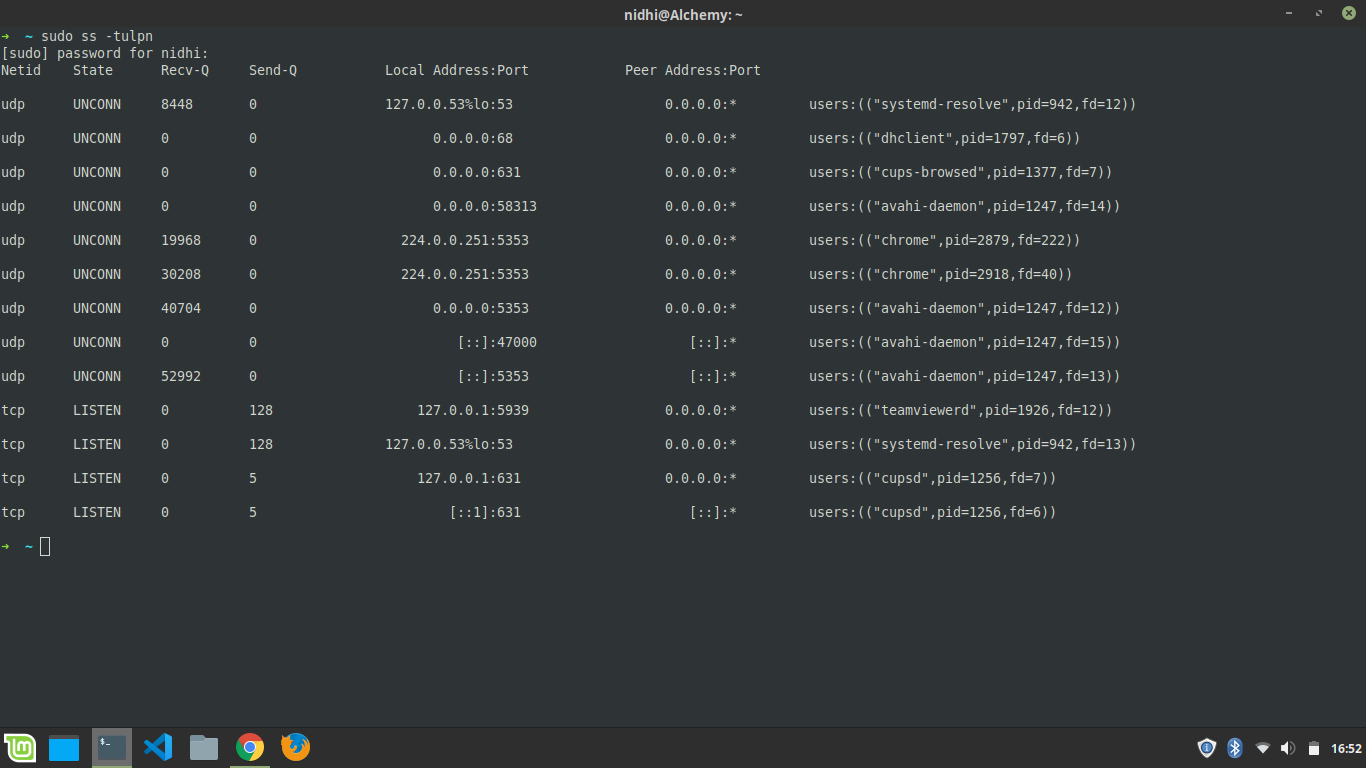The height and width of the screenshot is (768, 1366).
Task: Click users entry cups-browsed pid=1377
Action: click(x=961, y=172)
